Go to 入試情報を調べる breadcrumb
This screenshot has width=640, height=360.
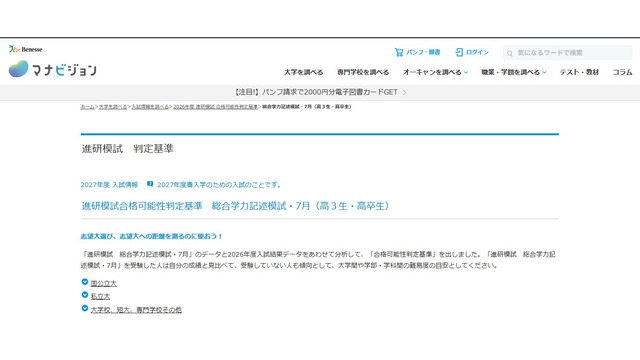point(150,107)
